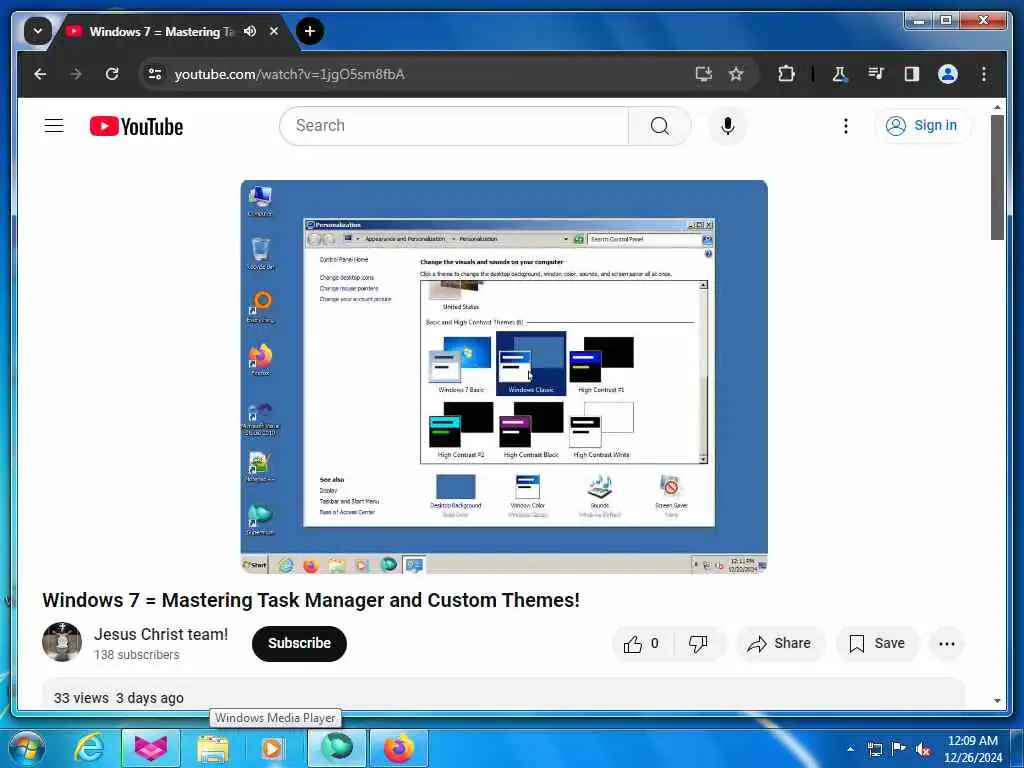Launch Windows Media Player from taskbar
The width and height of the screenshot is (1024, 768).
[x=272, y=748]
